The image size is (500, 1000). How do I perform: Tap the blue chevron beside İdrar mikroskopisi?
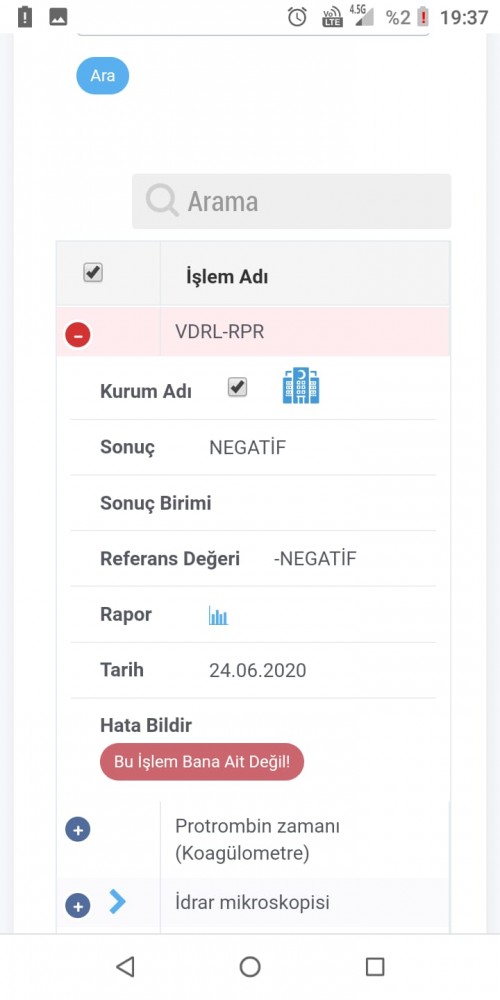click(x=117, y=902)
